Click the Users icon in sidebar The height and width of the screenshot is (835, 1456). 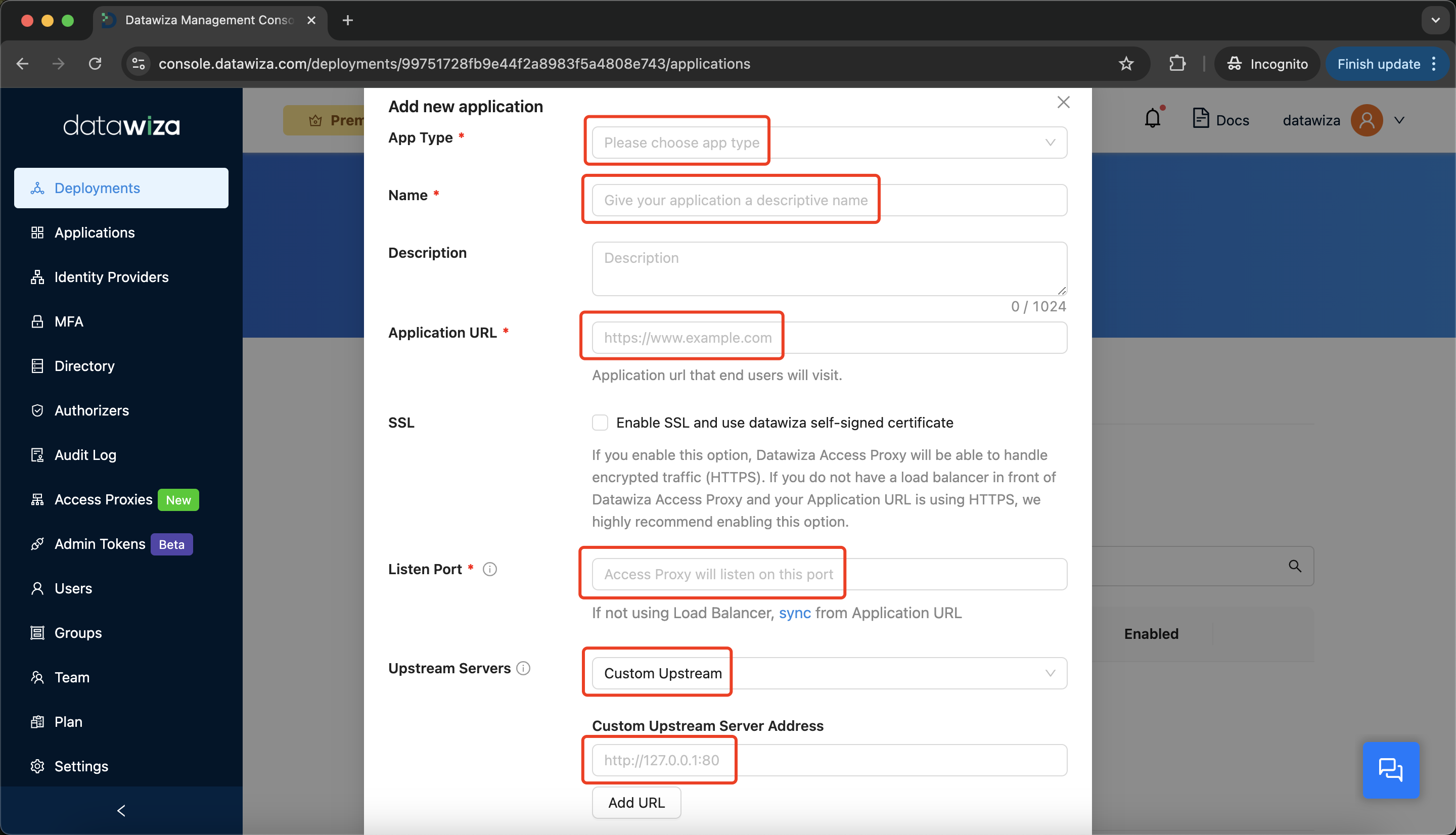37,588
